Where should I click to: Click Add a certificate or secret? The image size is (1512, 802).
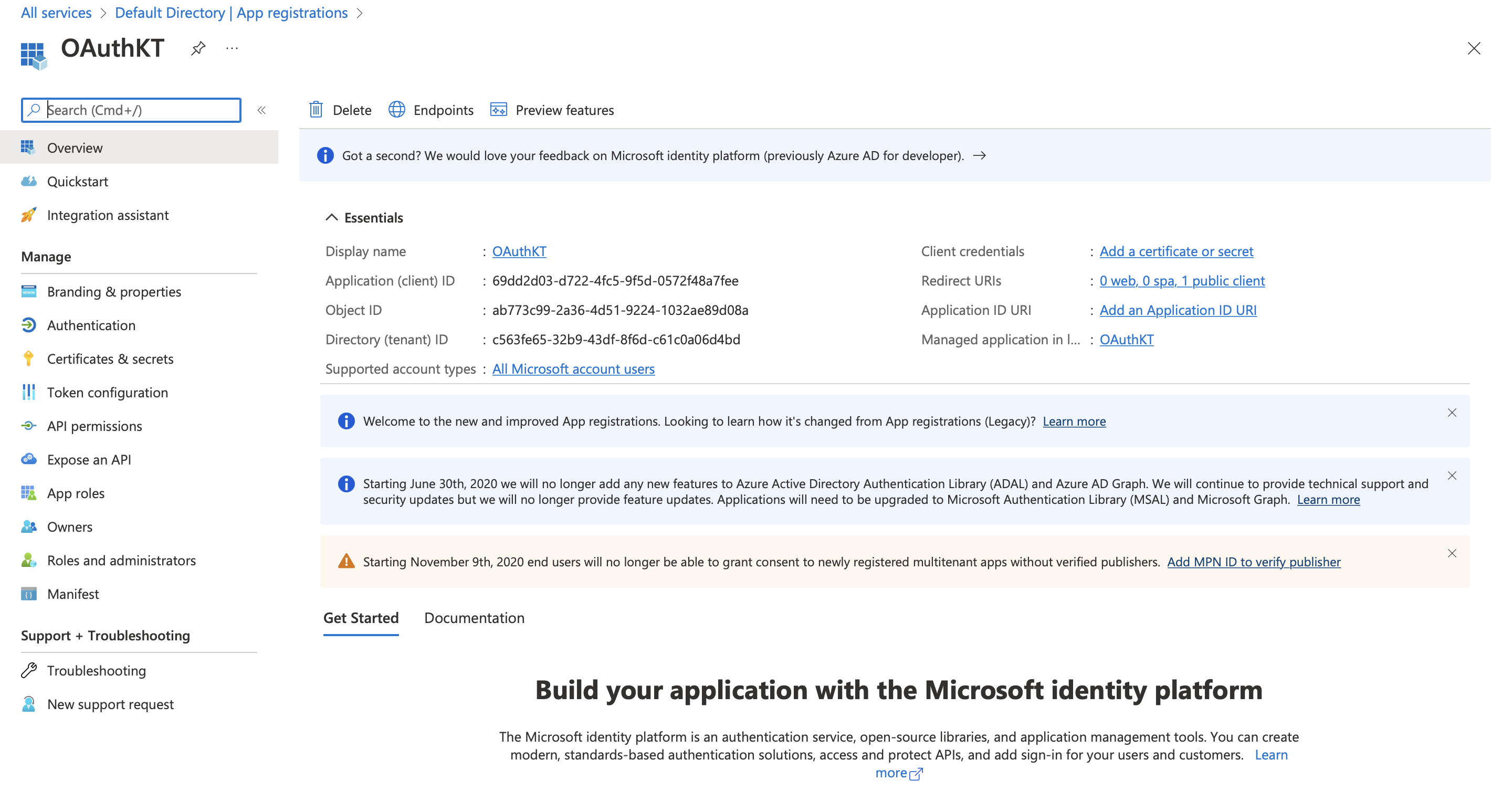pos(1176,252)
